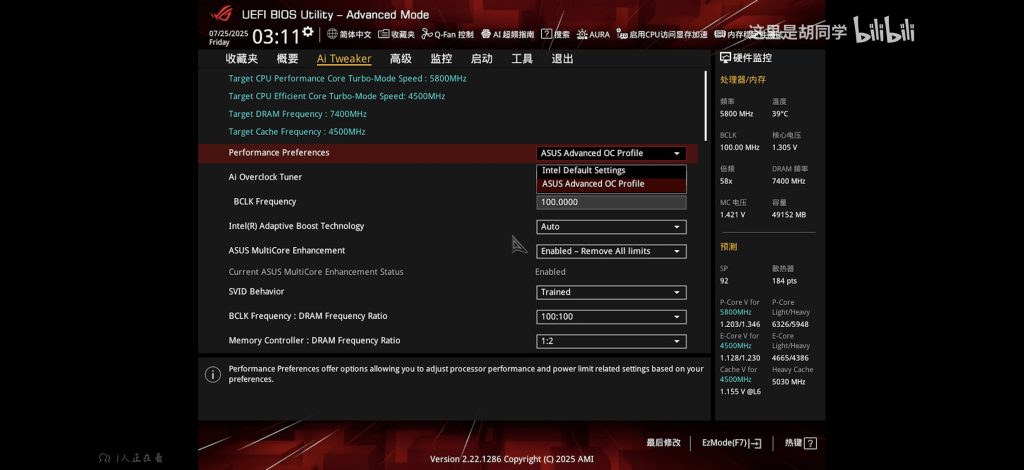
Task: Click the 1.305 V core voltage value
Action: [x=785, y=148]
